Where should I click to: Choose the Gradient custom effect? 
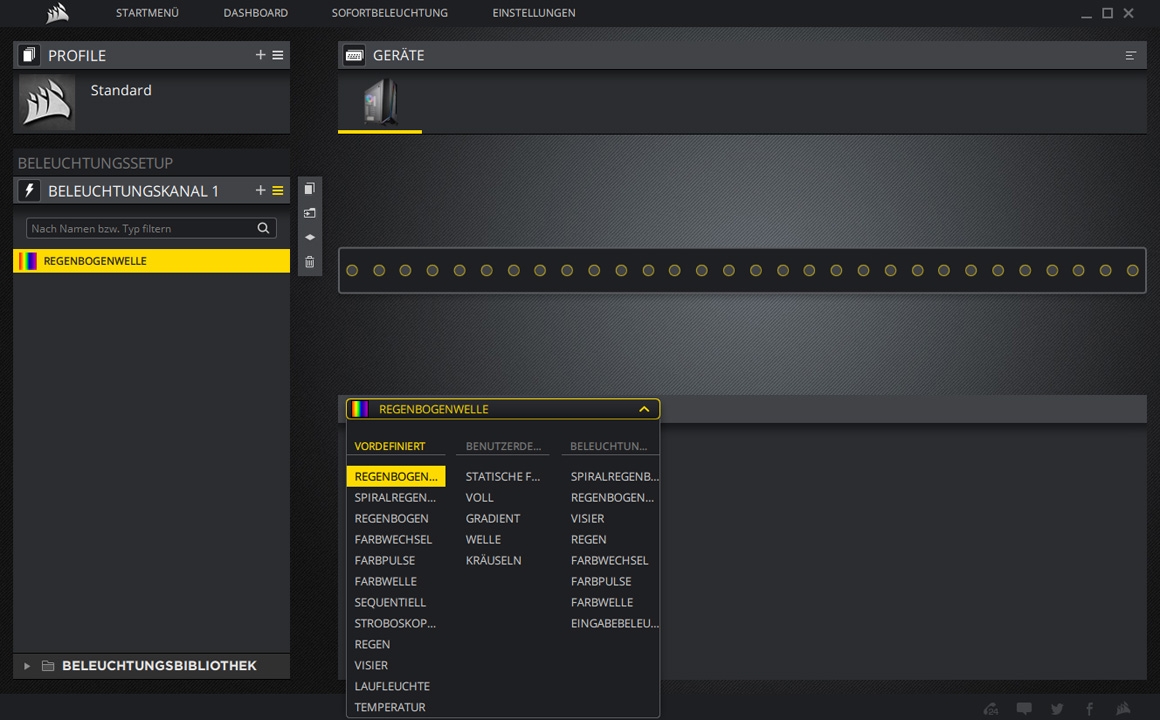coord(493,518)
